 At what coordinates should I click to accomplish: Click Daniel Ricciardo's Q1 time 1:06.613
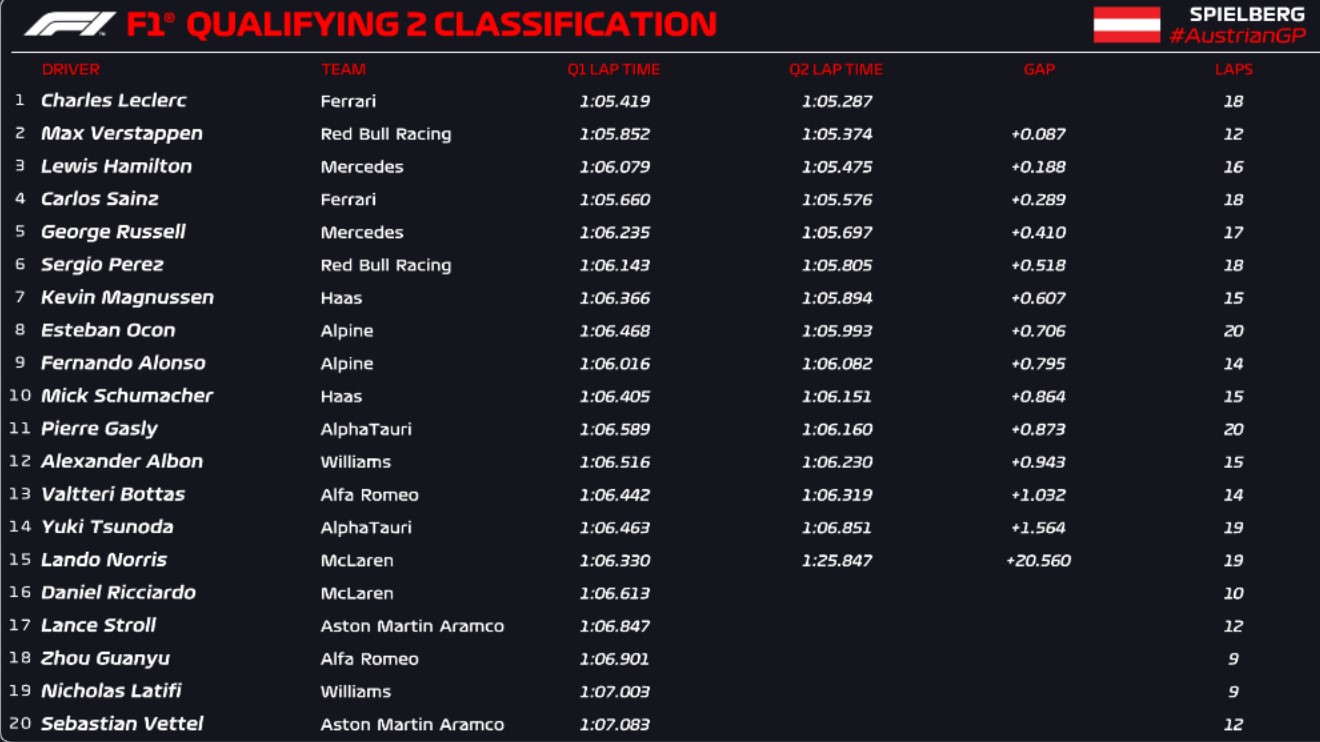[614, 593]
